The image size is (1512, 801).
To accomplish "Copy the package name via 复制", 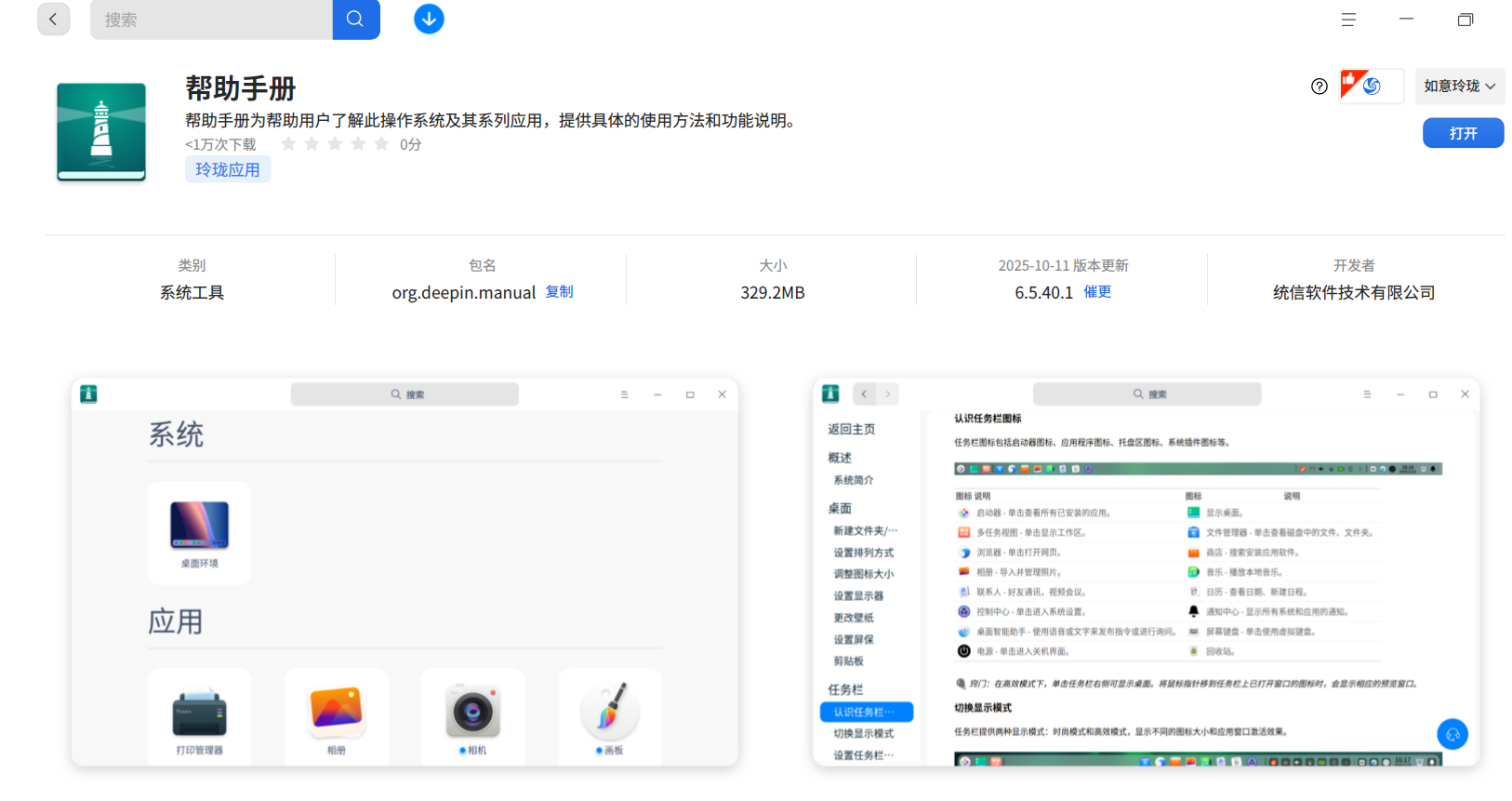I will [559, 292].
